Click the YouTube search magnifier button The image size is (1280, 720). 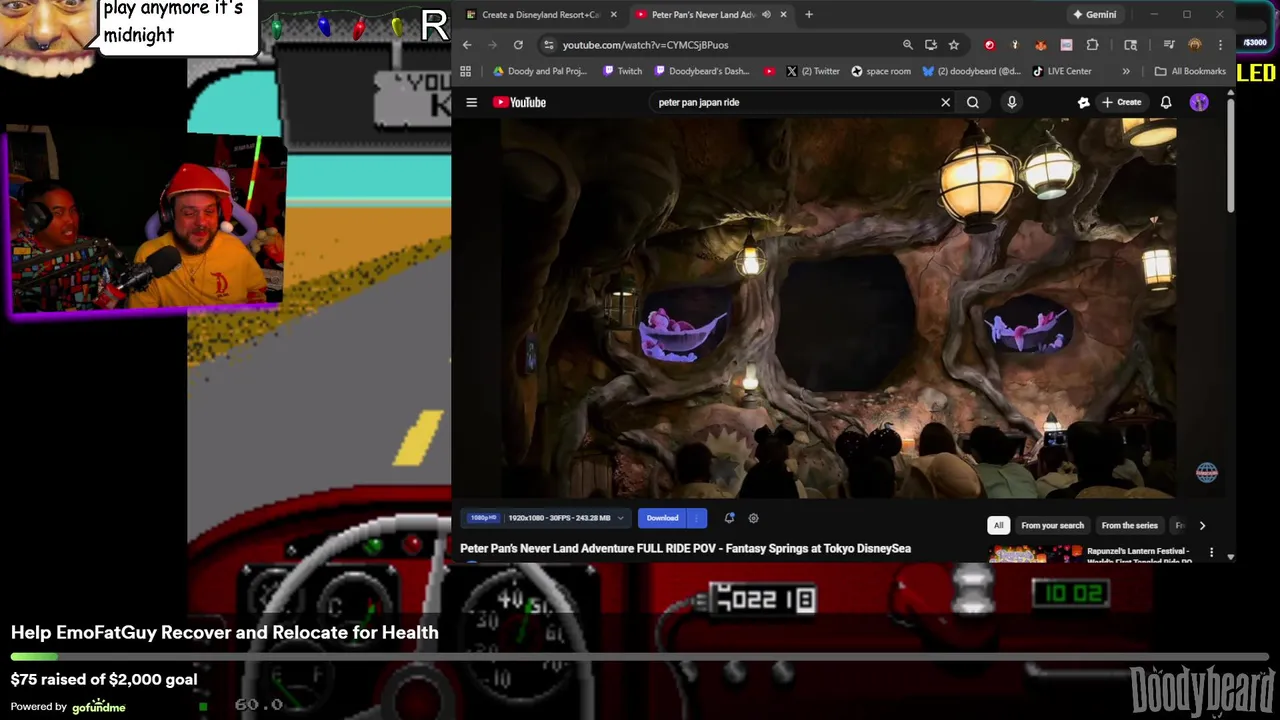tap(973, 102)
